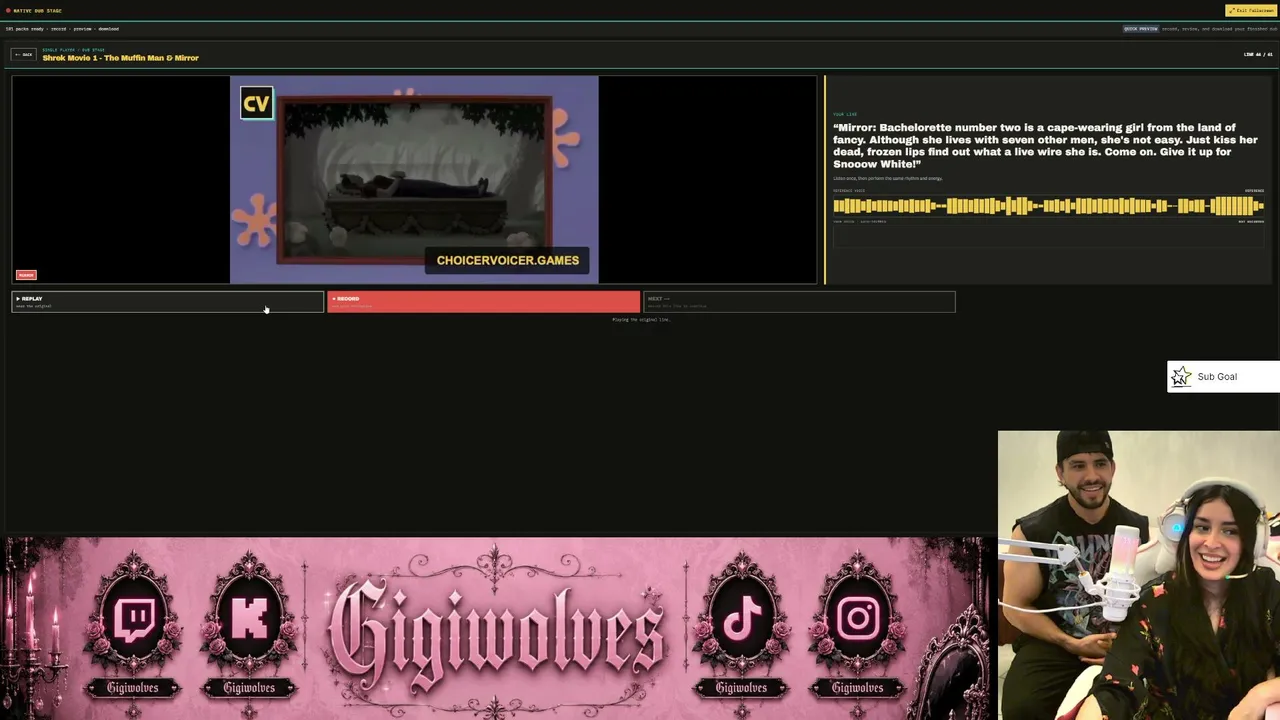
Task: Click the "Native Dub Stage" header text
Action: (37, 11)
